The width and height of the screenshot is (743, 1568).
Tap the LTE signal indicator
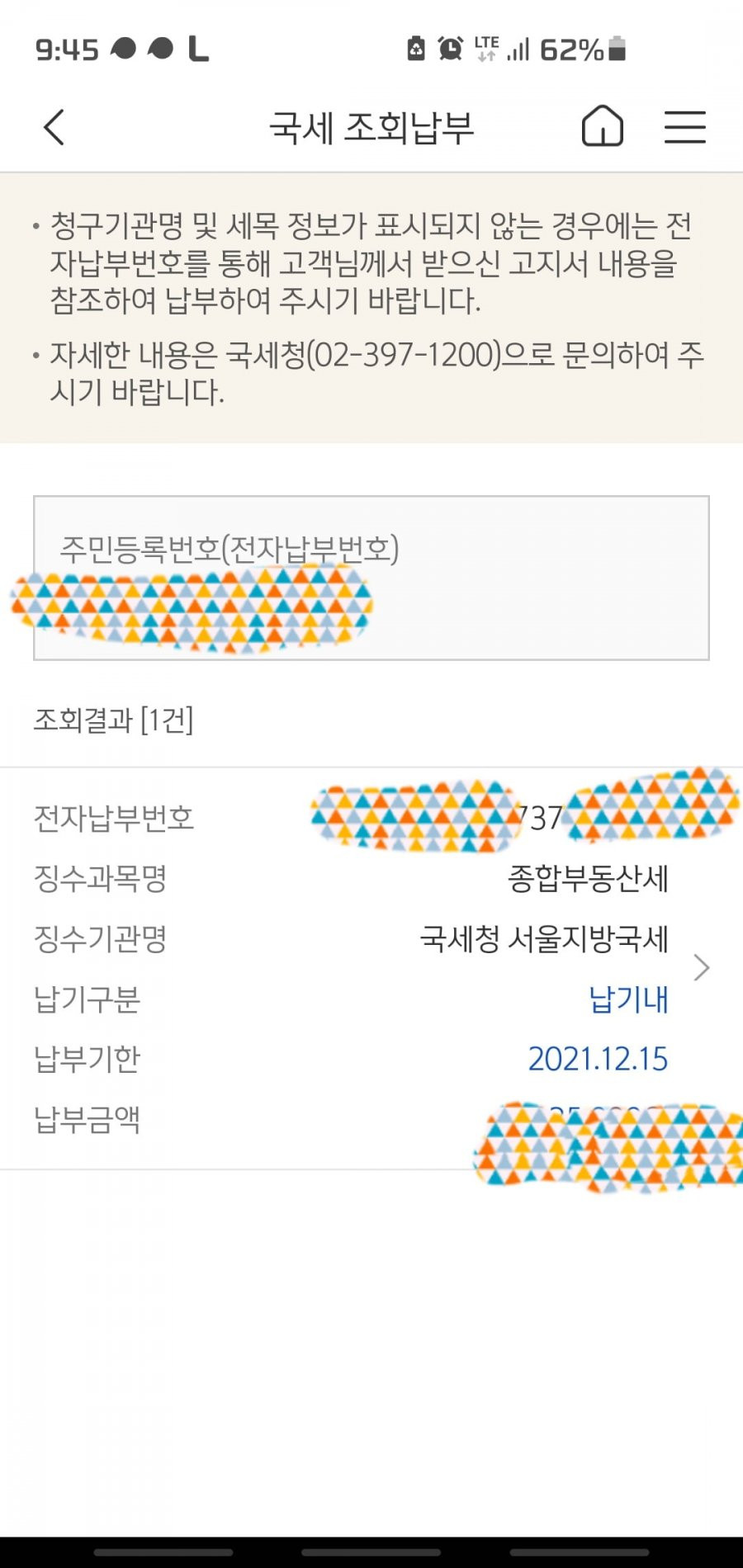[x=487, y=49]
